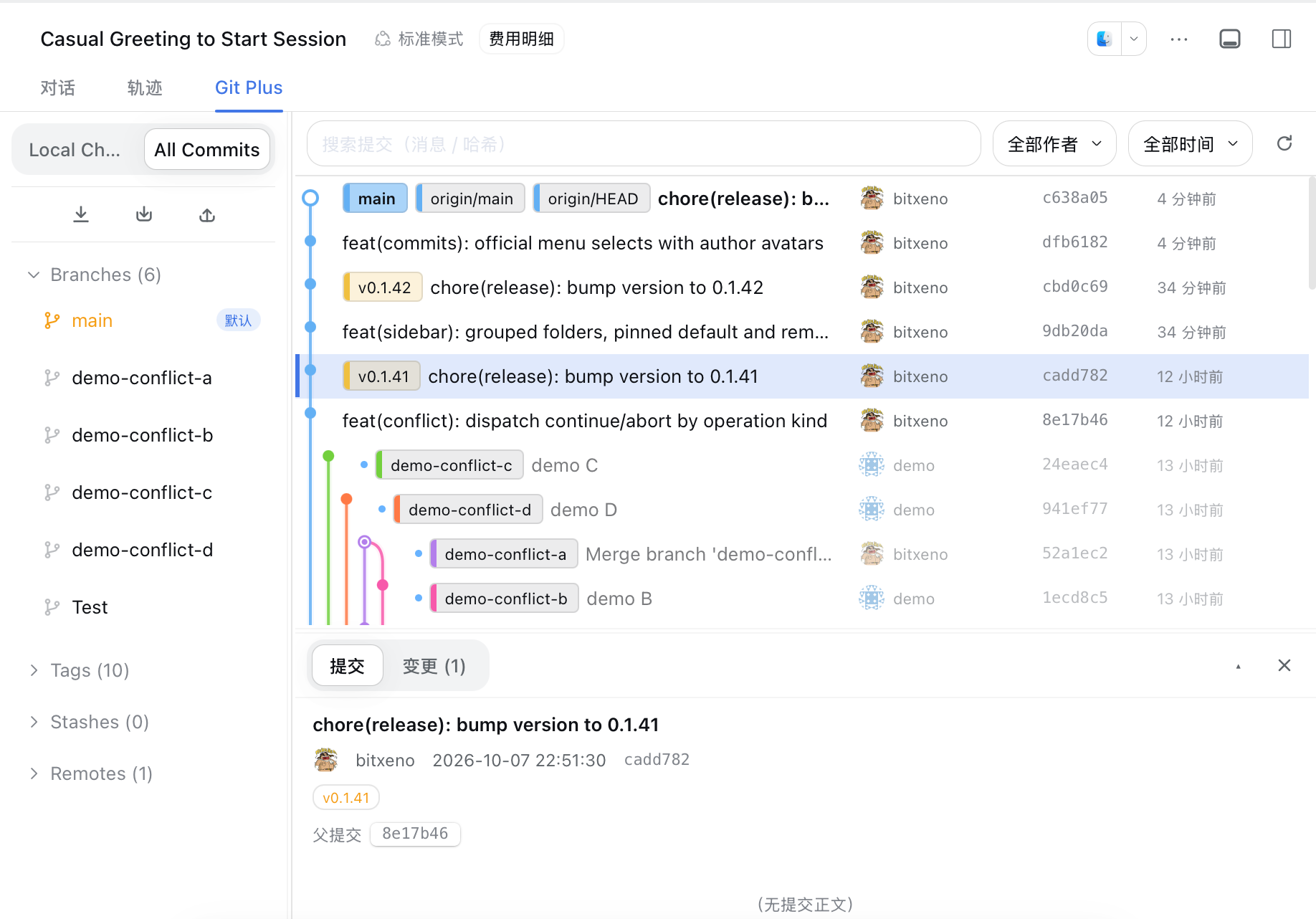The width and height of the screenshot is (1316, 919).
Task: Expand the Stashes (0) section
Action: click(x=89, y=722)
